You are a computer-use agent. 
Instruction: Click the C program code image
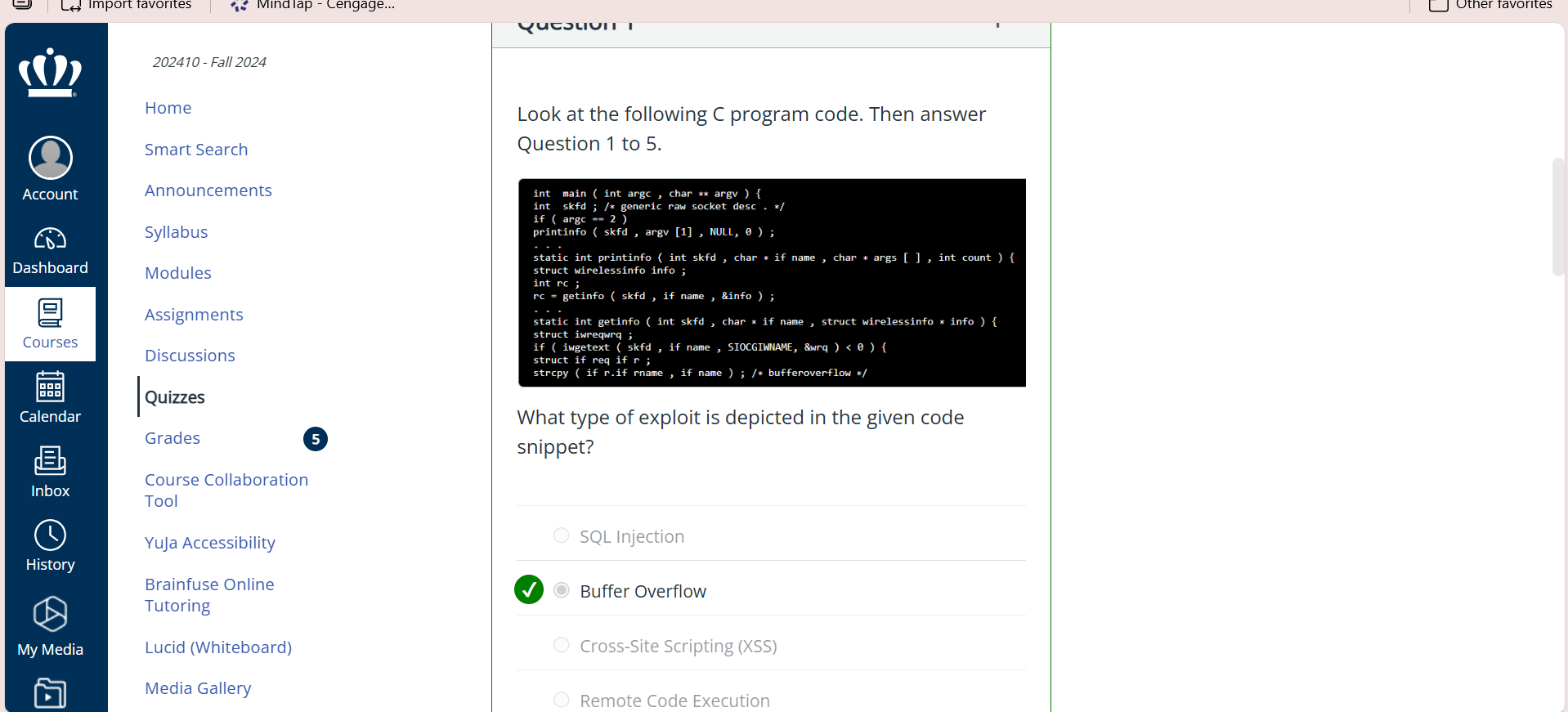click(772, 283)
